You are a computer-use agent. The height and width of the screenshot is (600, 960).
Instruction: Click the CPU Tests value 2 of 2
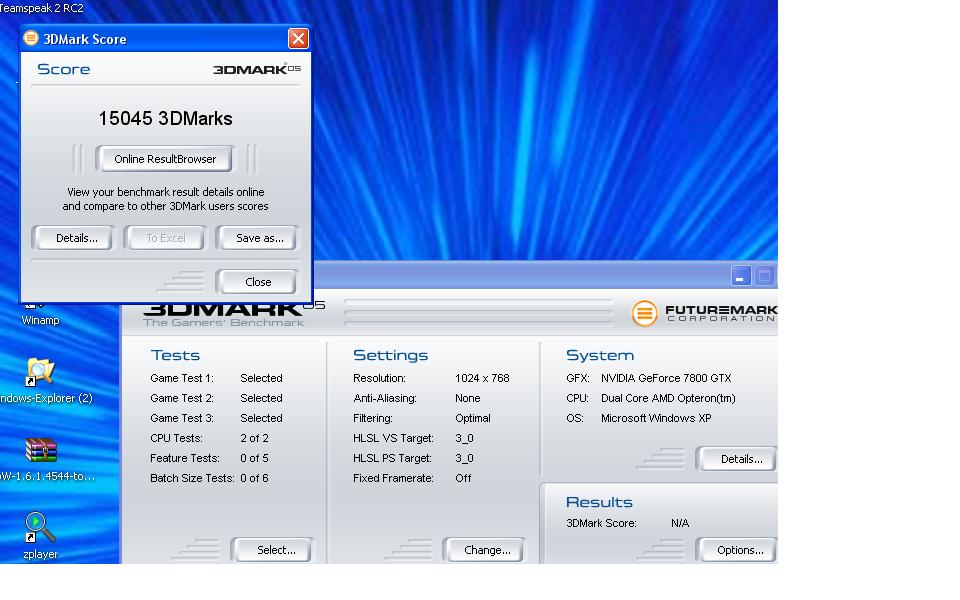pyautogui.click(x=254, y=438)
